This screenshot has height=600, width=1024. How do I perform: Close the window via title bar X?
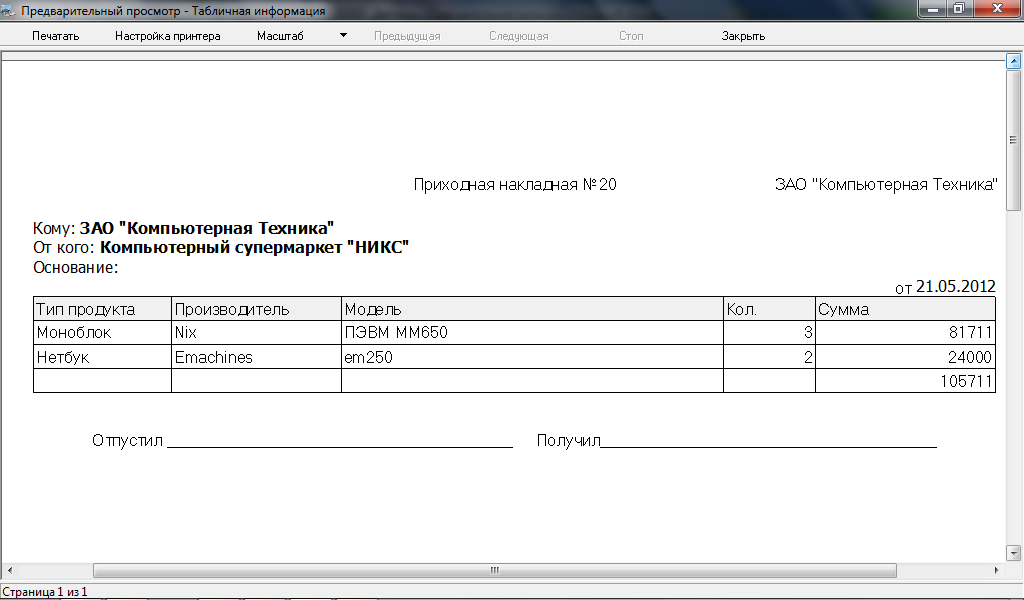(997, 8)
